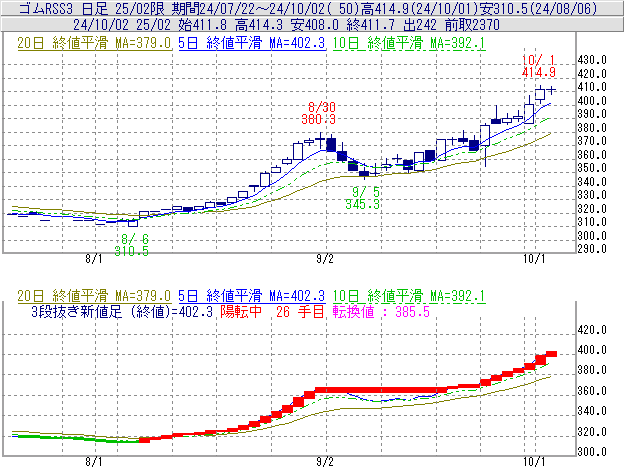Click the last candlestick on the upper chart
Image resolution: width=624 pixels, height=475 pixels.
[x=551, y=90]
